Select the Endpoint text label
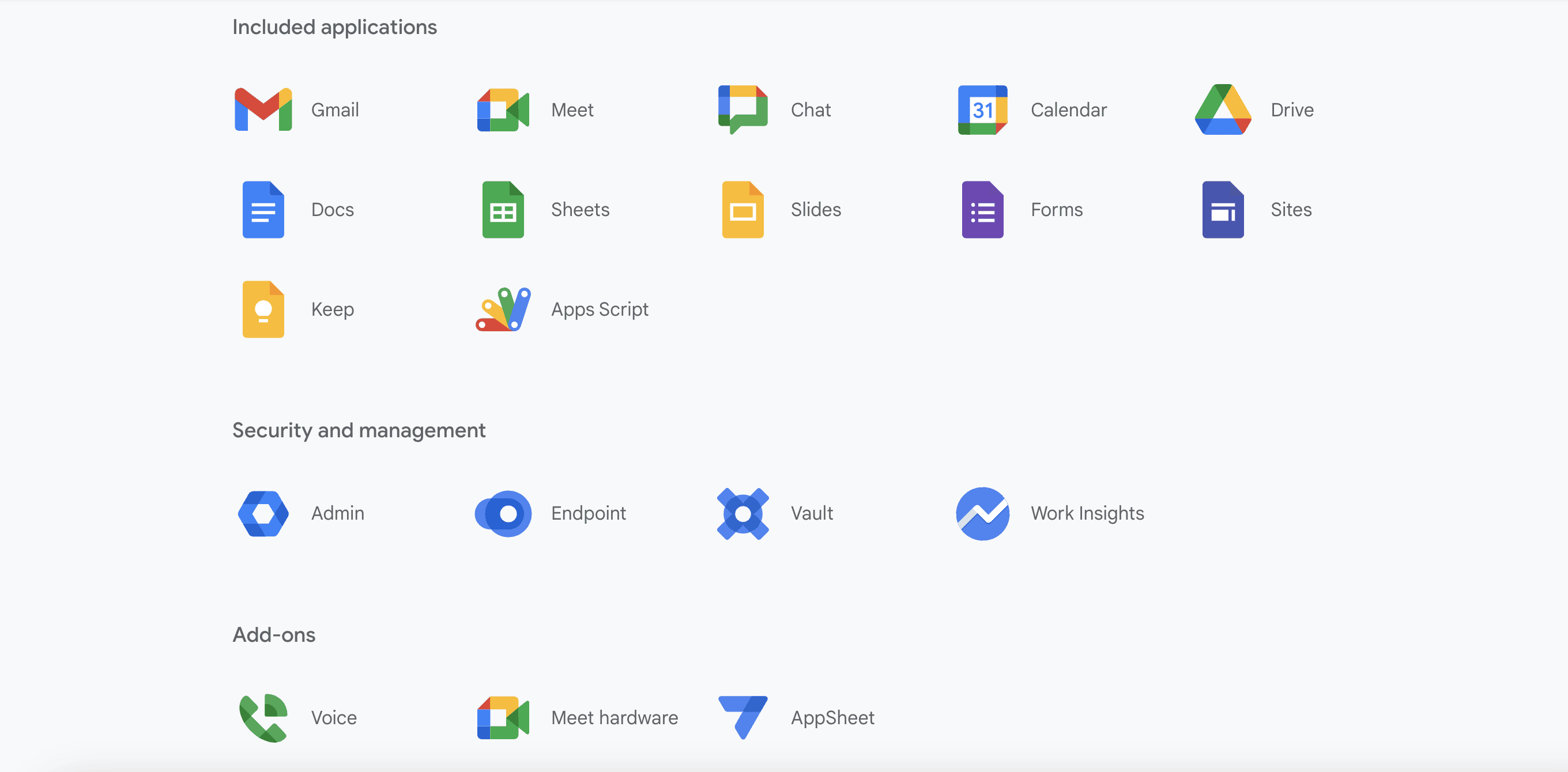This screenshot has width=1568, height=772. point(589,513)
